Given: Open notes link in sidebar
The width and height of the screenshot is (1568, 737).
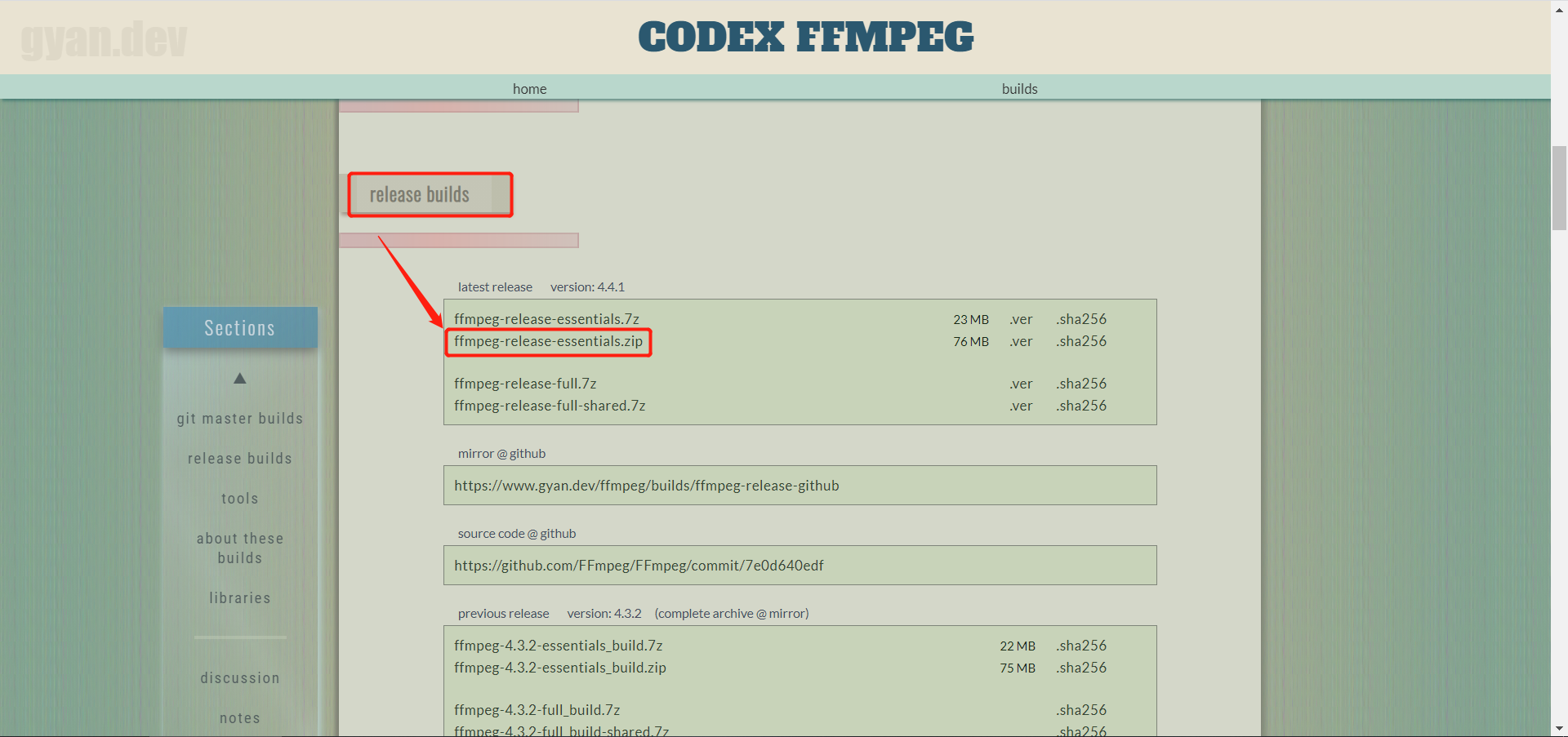Looking at the screenshot, I should point(240,718).
